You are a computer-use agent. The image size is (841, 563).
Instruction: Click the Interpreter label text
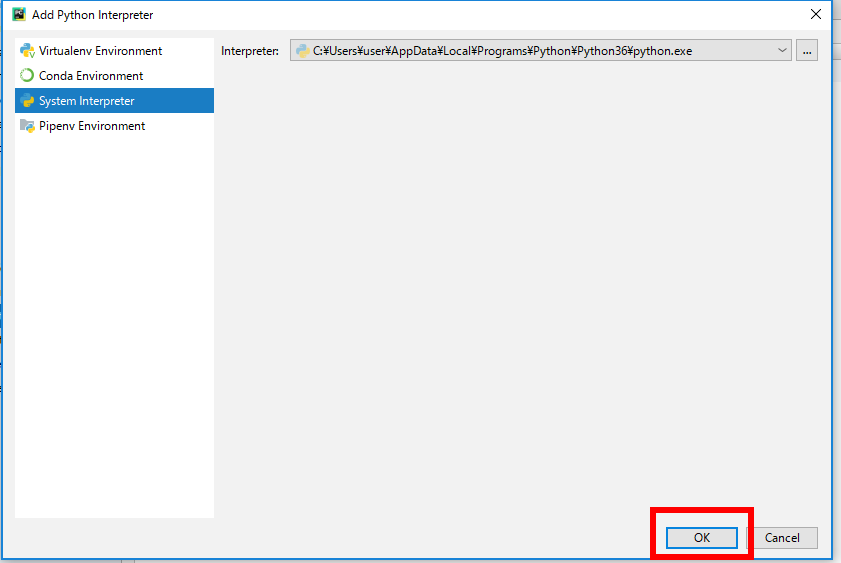[x=250, y=51]
